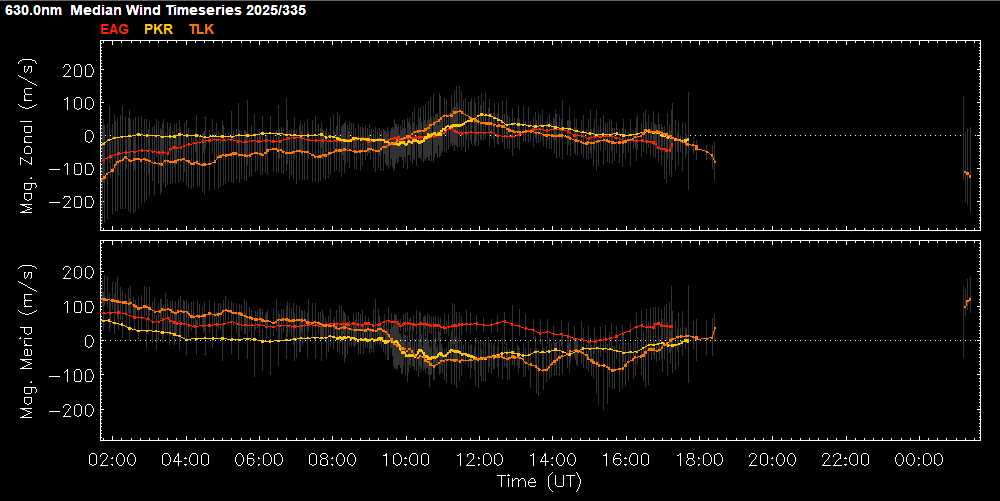Click the isolated late data point in Merid plot
Viewport: 1000px width, 501px height.
pos(967,302)
